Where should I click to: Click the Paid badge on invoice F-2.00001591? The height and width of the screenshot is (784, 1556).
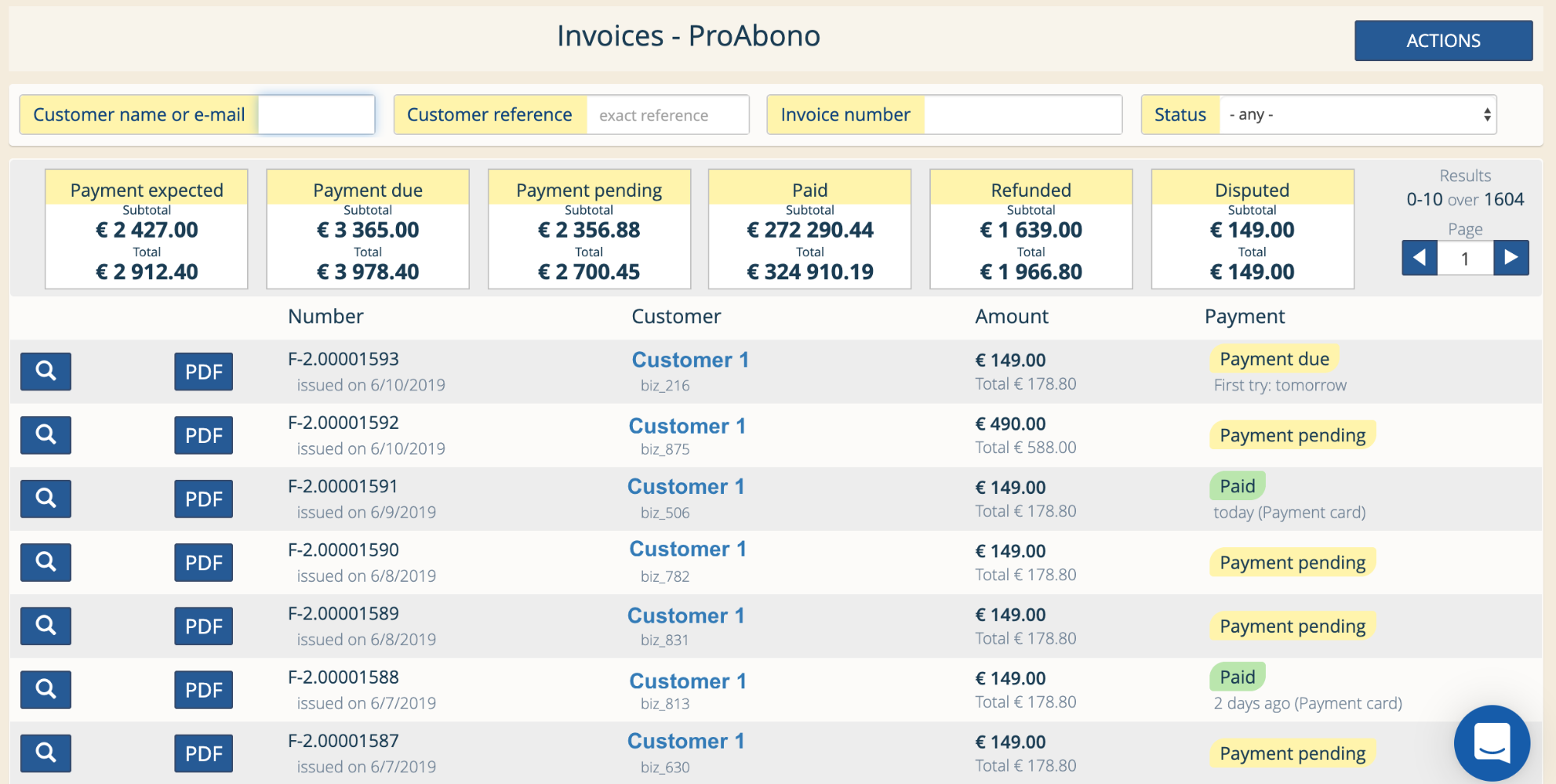[x=1238, y=486]
